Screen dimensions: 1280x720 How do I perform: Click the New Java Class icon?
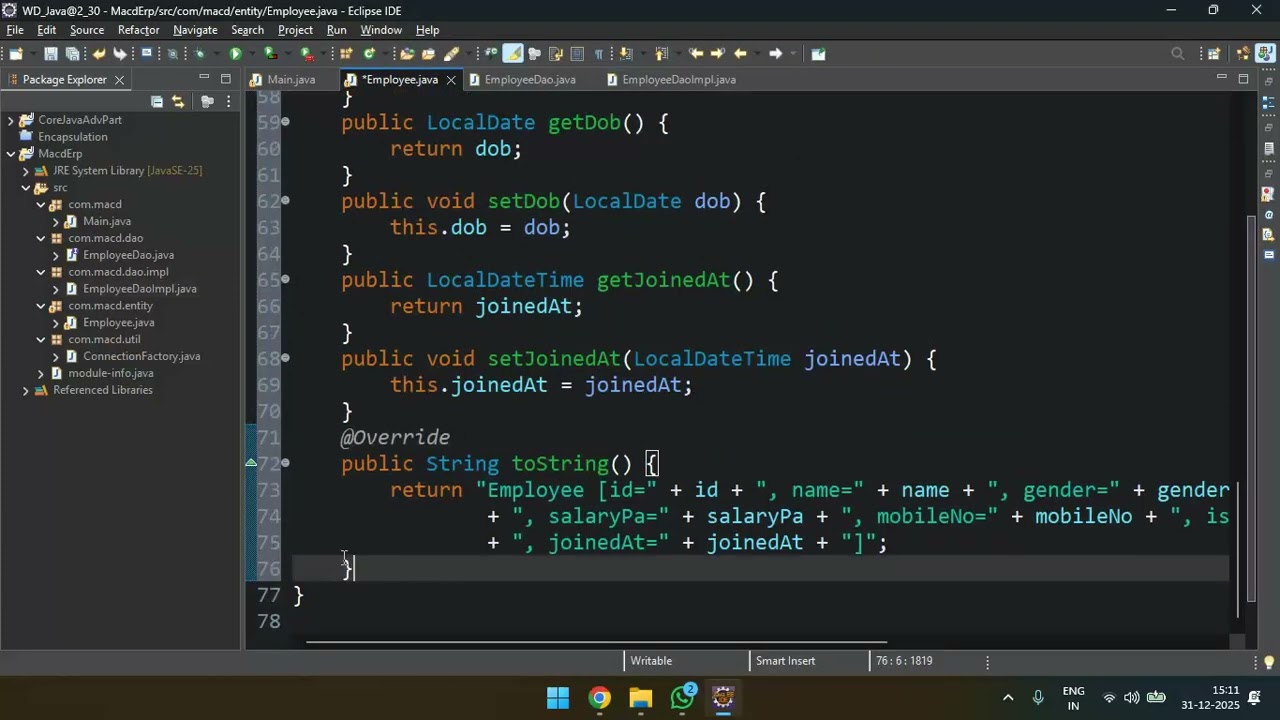tap(369, 53)
